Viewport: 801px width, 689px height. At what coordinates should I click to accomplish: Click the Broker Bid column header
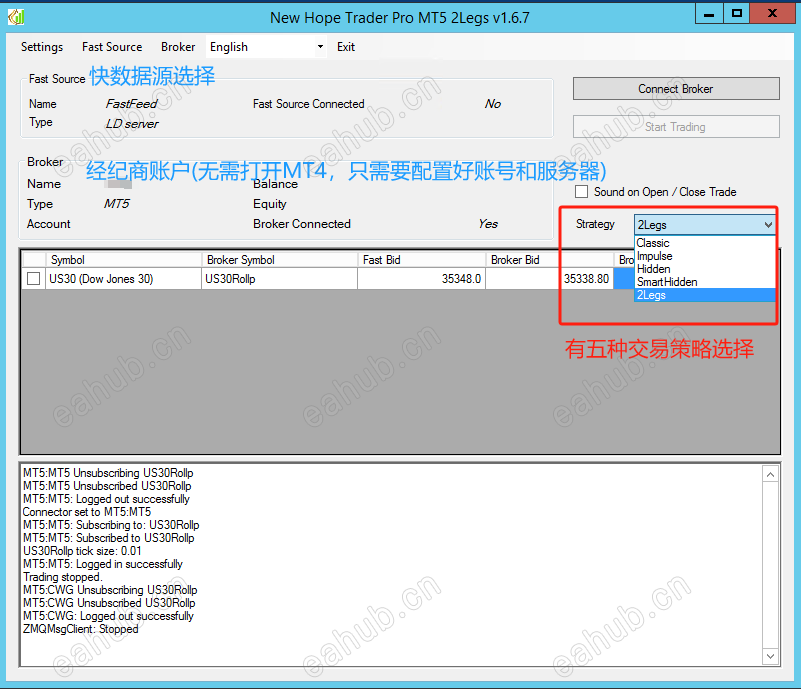pyautogui.click(x=549, y=260)
